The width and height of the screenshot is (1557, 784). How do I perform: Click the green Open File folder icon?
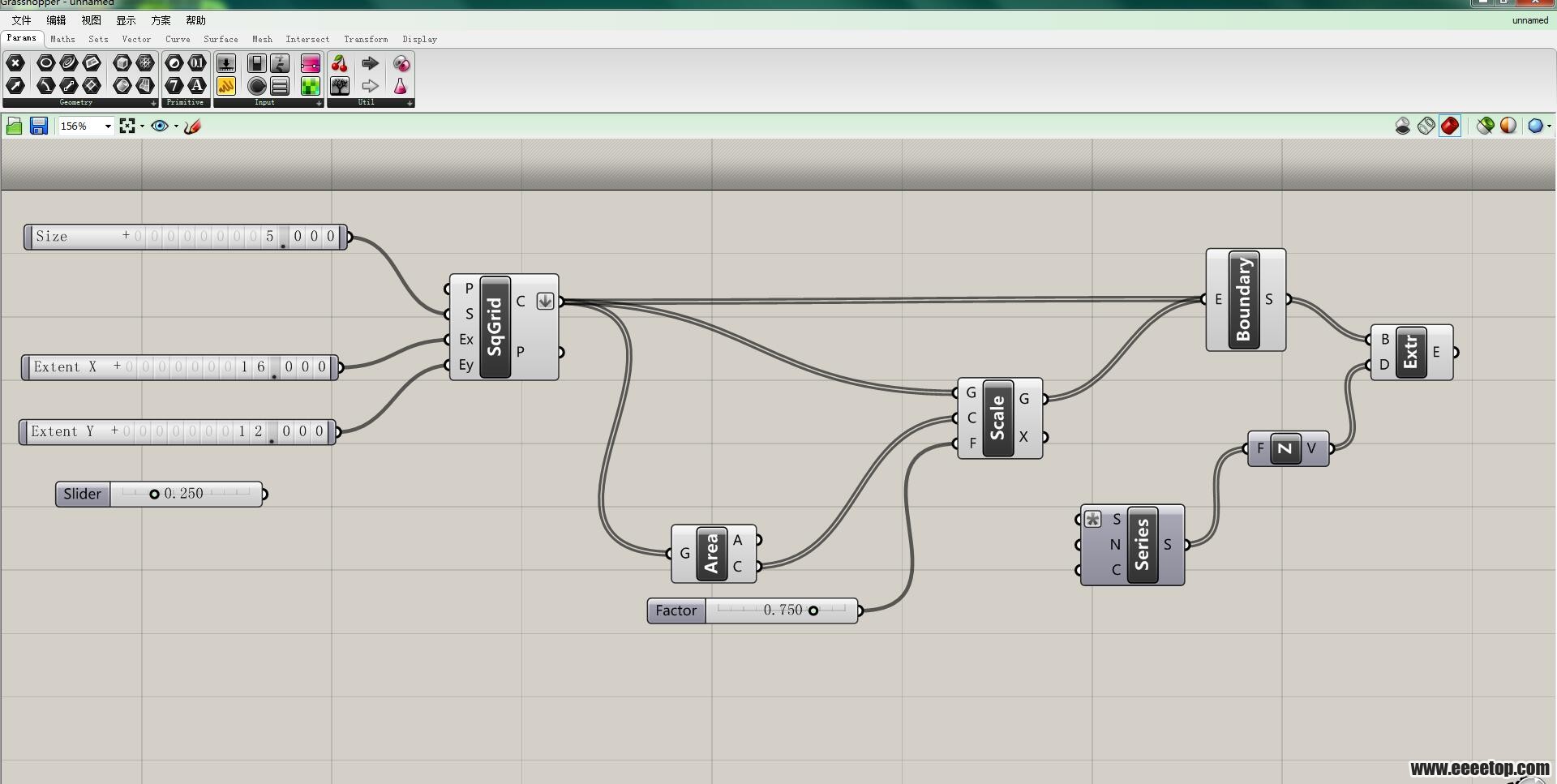[x=14, y=126]
